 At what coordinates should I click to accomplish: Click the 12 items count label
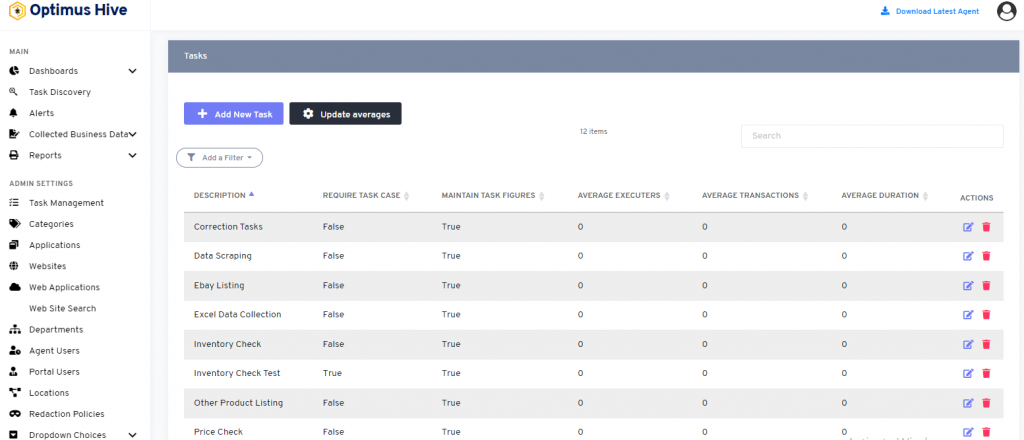tap(593, 131)
